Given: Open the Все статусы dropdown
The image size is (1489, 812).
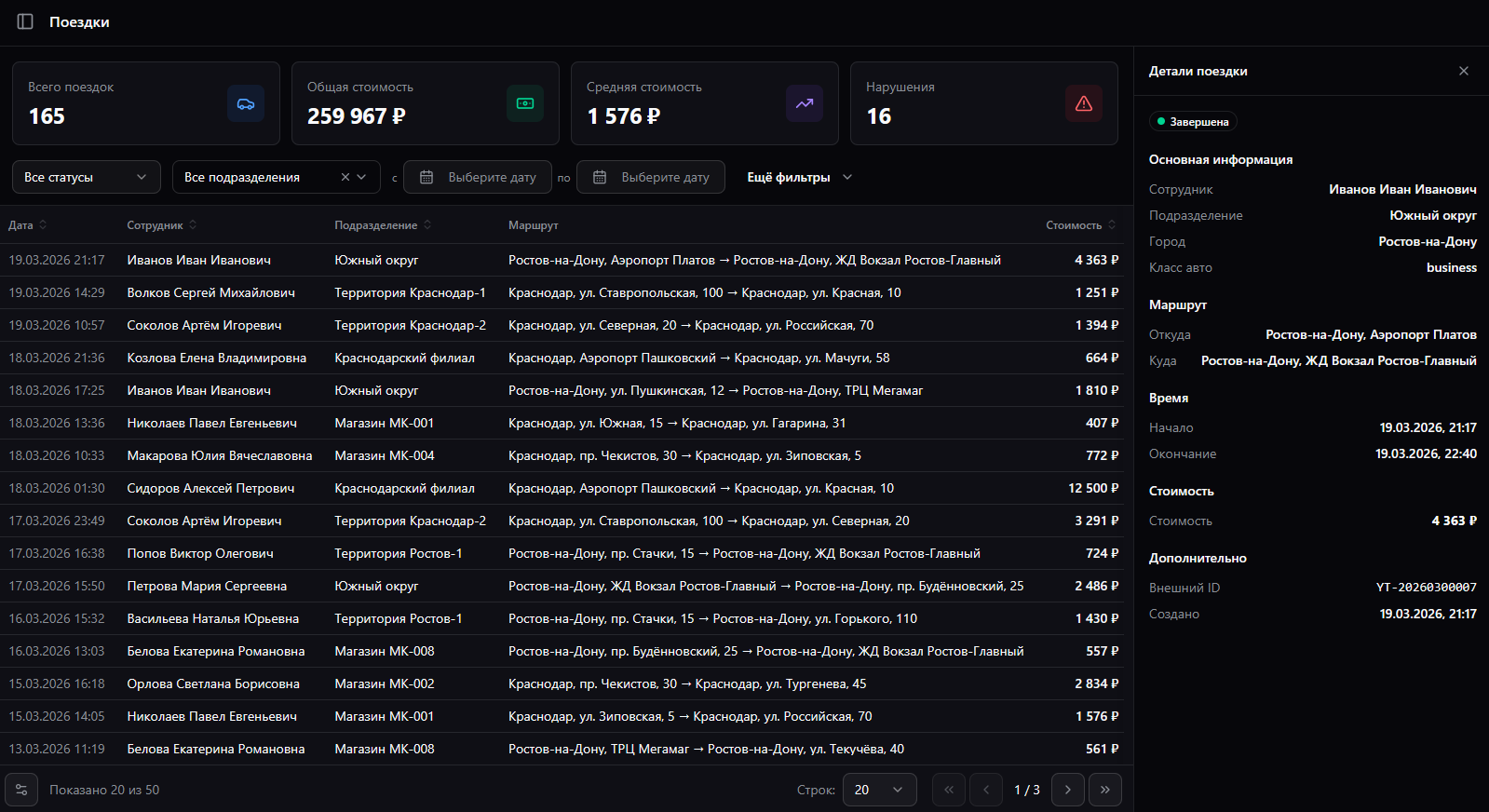Looking at the screenshot, I should pyautogui.click(x=86, y=177).
